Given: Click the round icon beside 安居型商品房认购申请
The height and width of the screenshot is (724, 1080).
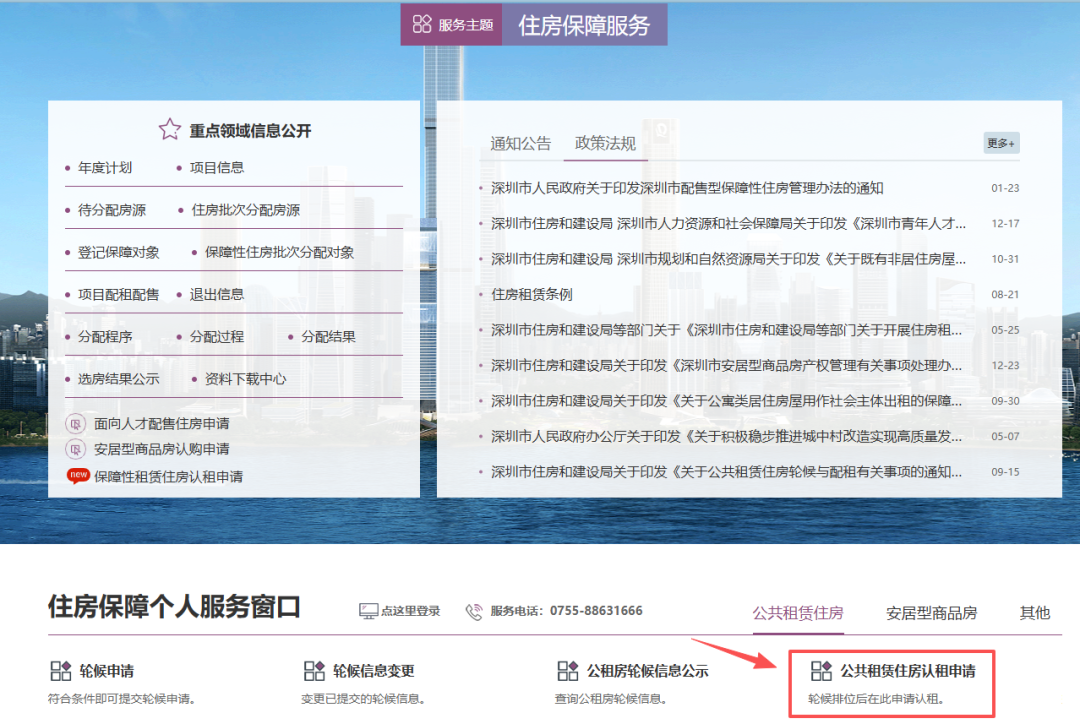Looking at the screenshot, I should point(75,449).
